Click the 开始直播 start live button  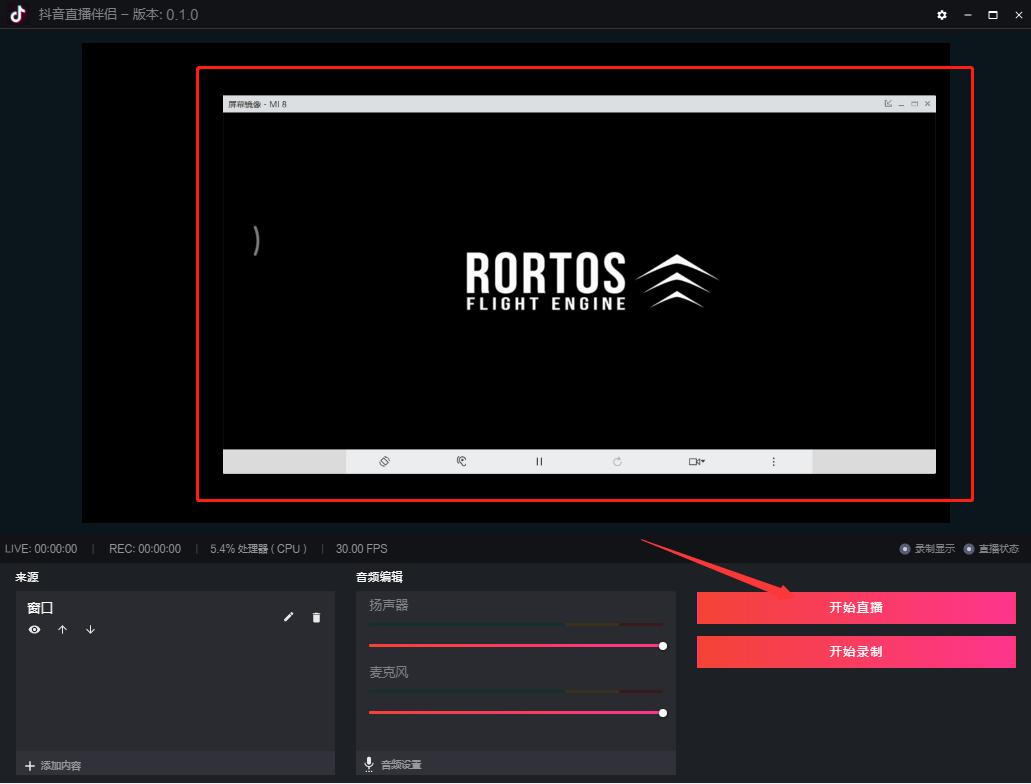(x=856, y=608)
